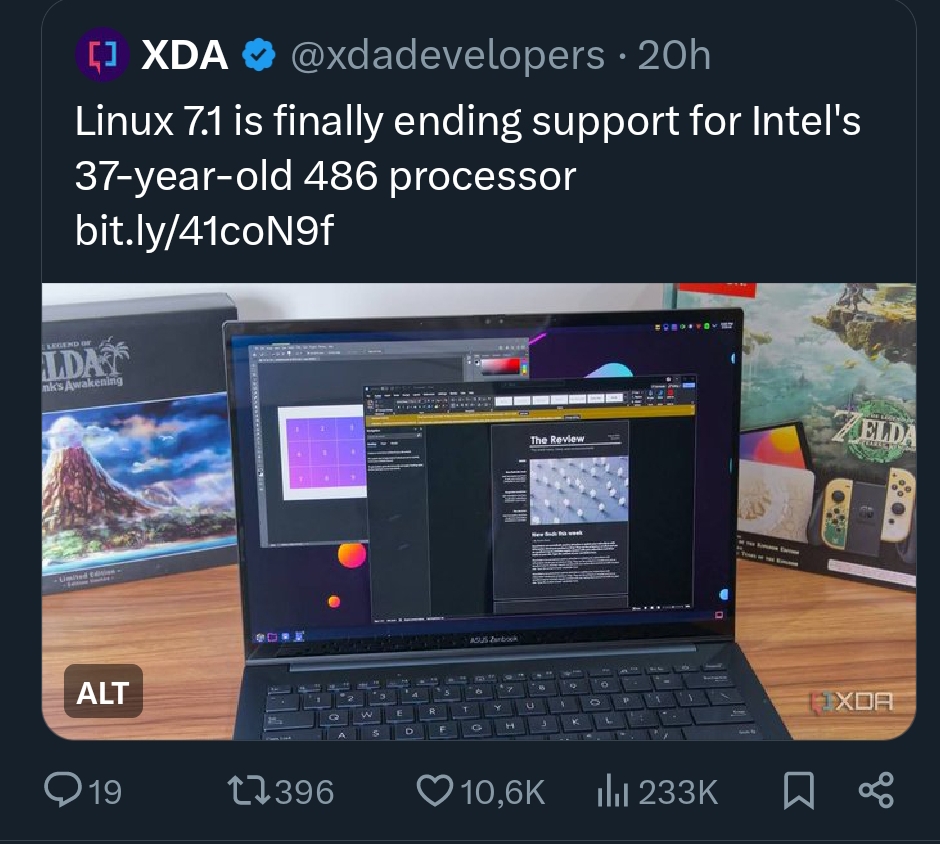
Task: Open the XDA profile avatar
Action: tap(101, 54)
